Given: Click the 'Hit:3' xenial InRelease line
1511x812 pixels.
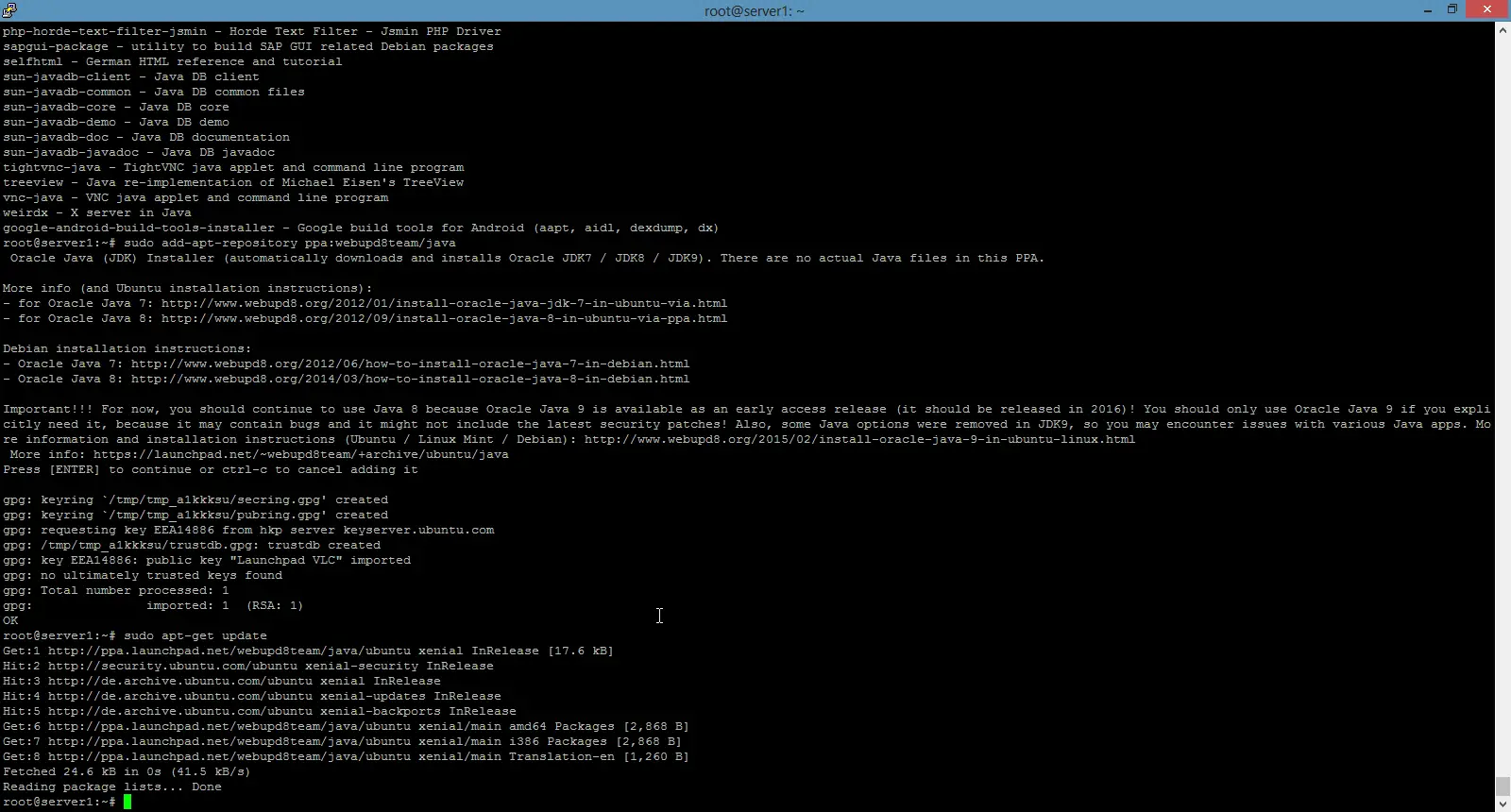Looking at the screenshot, I should pos(222,681).
